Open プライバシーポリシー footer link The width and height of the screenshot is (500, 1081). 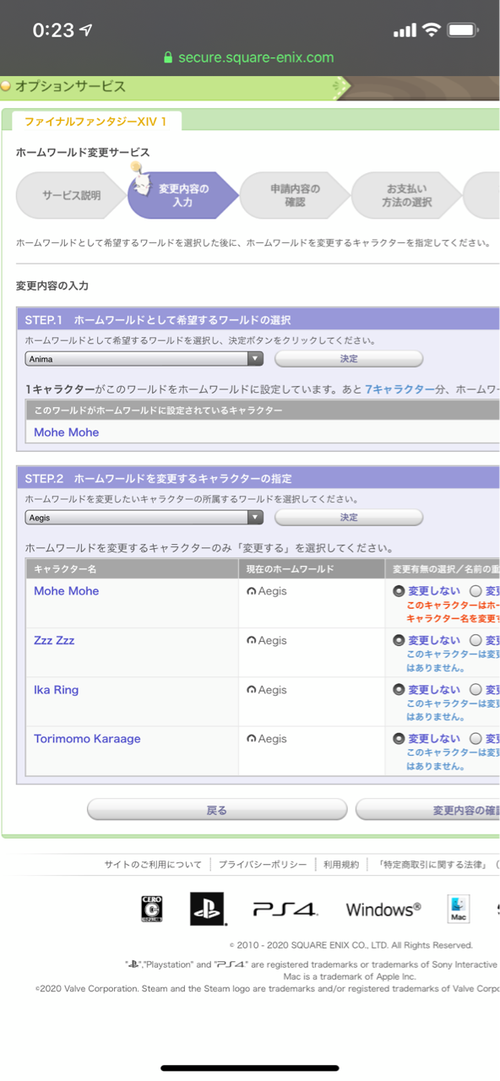(263, 865)
